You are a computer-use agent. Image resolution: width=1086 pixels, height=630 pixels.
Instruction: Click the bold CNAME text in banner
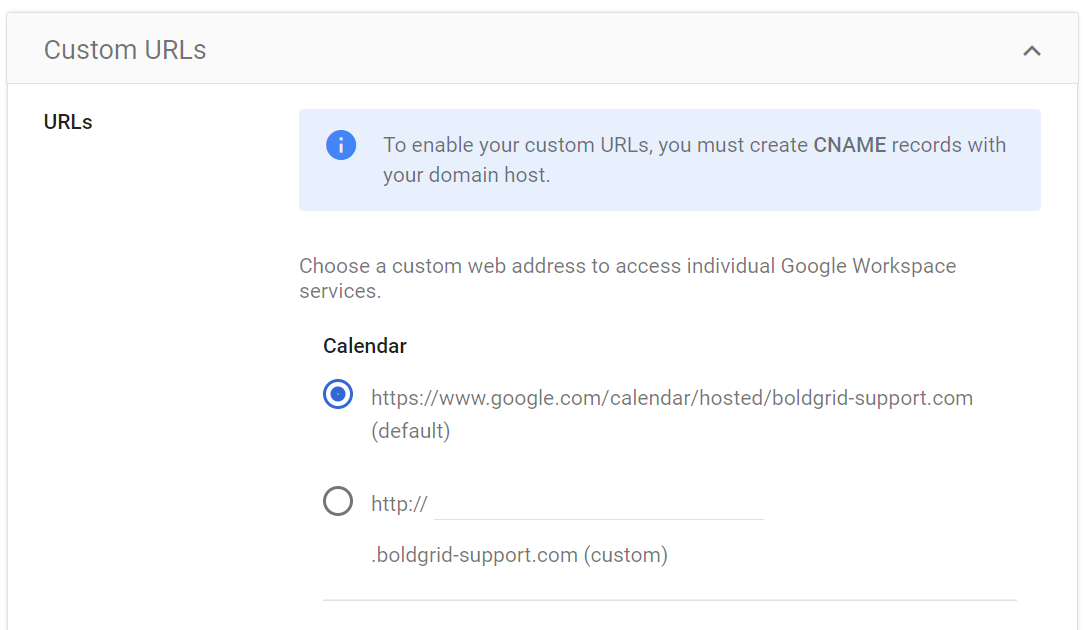(x=849, y=145)
